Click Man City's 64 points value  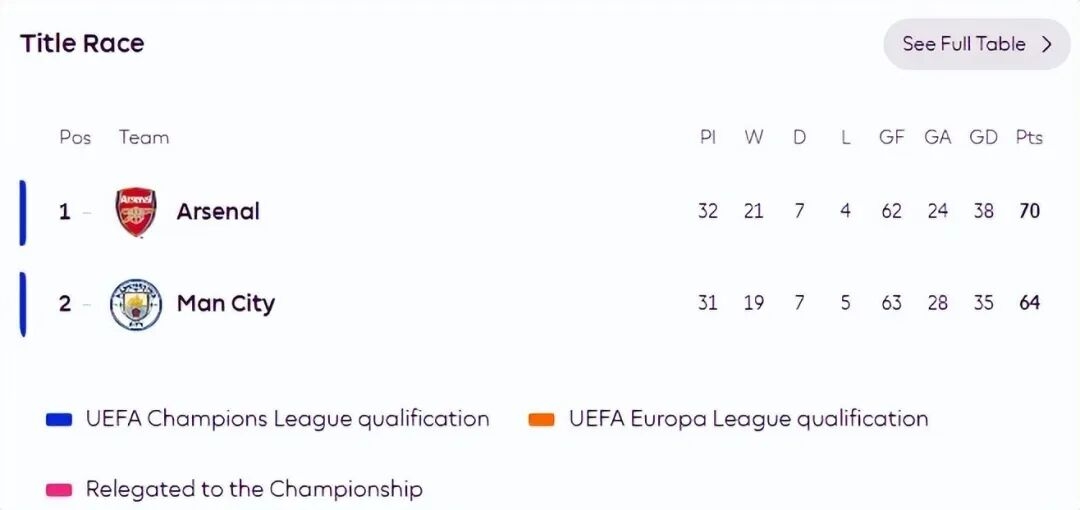1029,304
